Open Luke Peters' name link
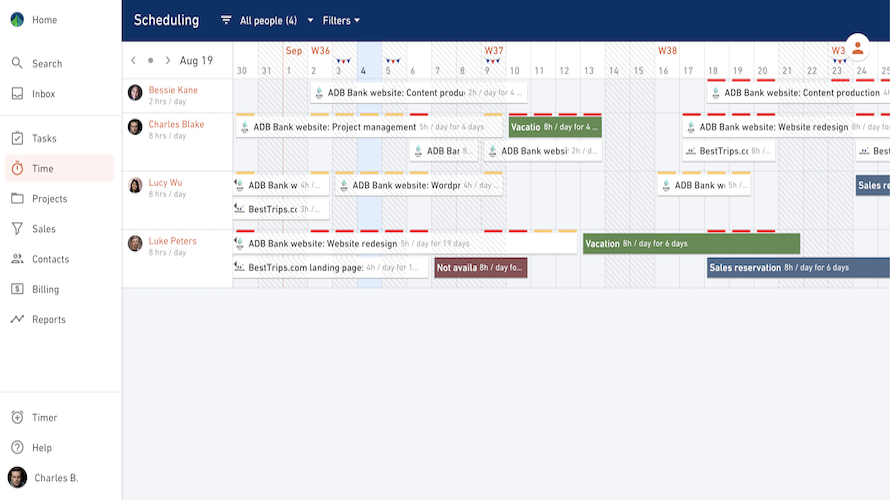This screenshot has height=500, width=890. coord(173,241)
